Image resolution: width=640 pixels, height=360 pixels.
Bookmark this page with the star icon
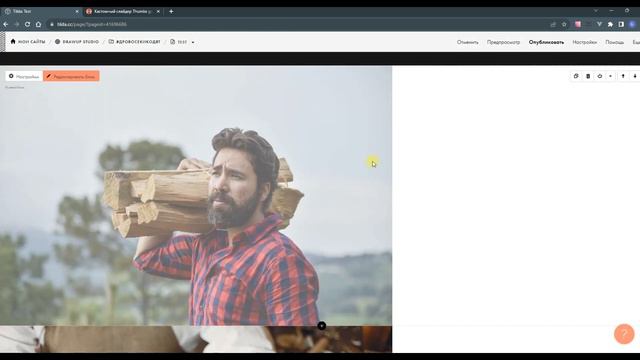(564, 24)
